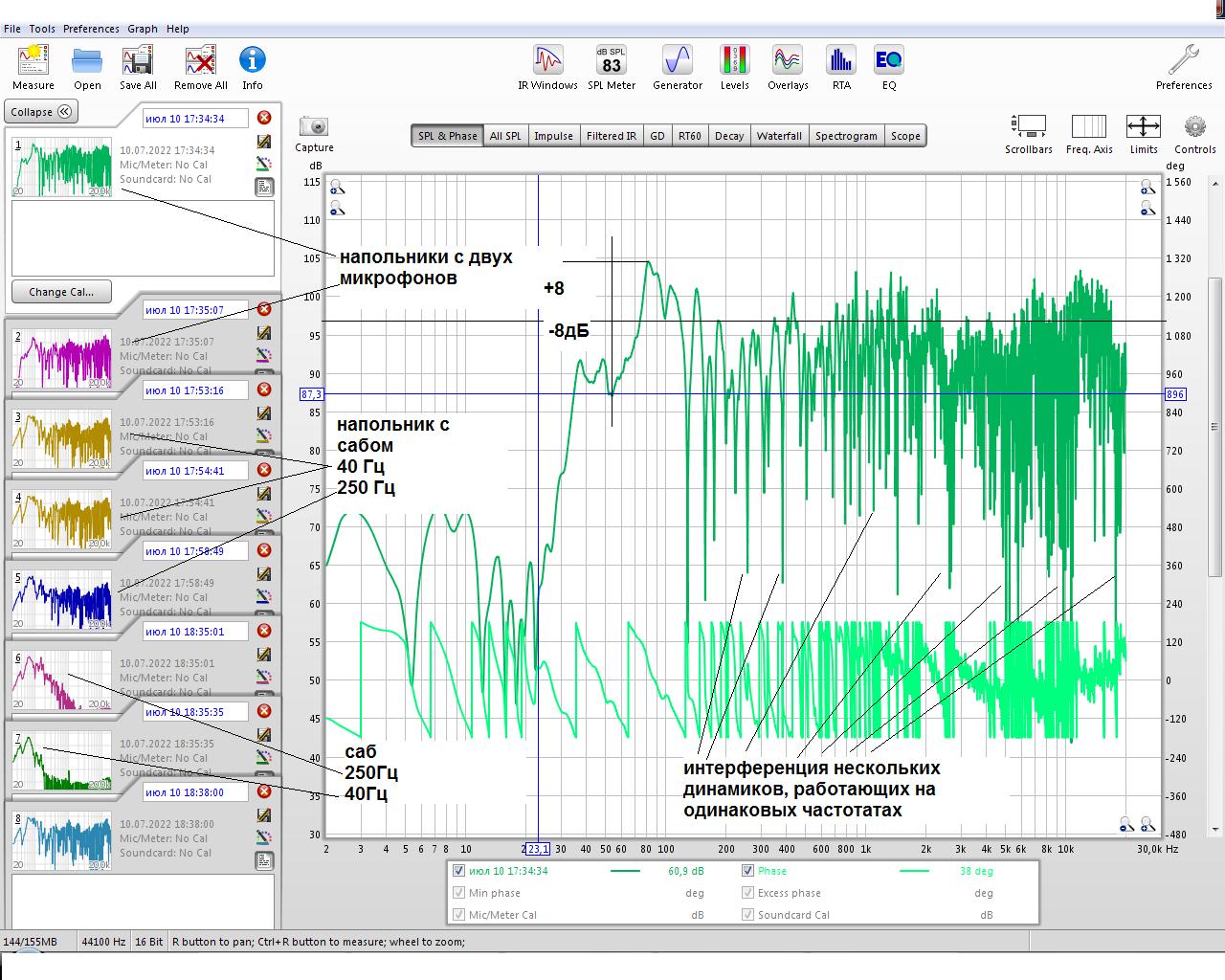The height and width of the screenshot is (980, 1225).
Task: Open the RTA analyzer
Action: click(840, 61)
